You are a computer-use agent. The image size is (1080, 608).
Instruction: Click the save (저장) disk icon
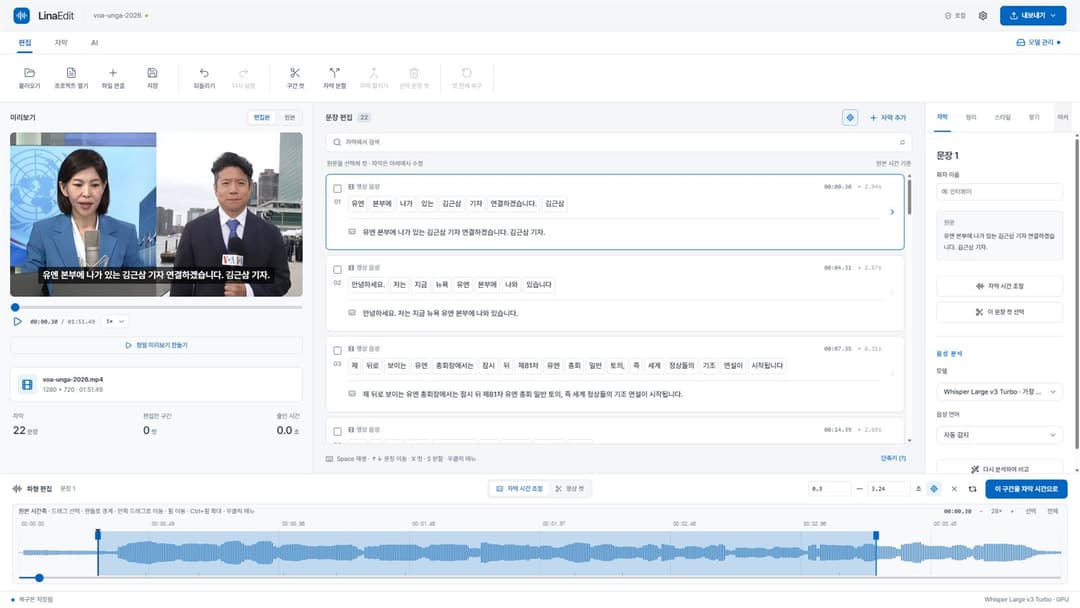(x=152, y=73)
